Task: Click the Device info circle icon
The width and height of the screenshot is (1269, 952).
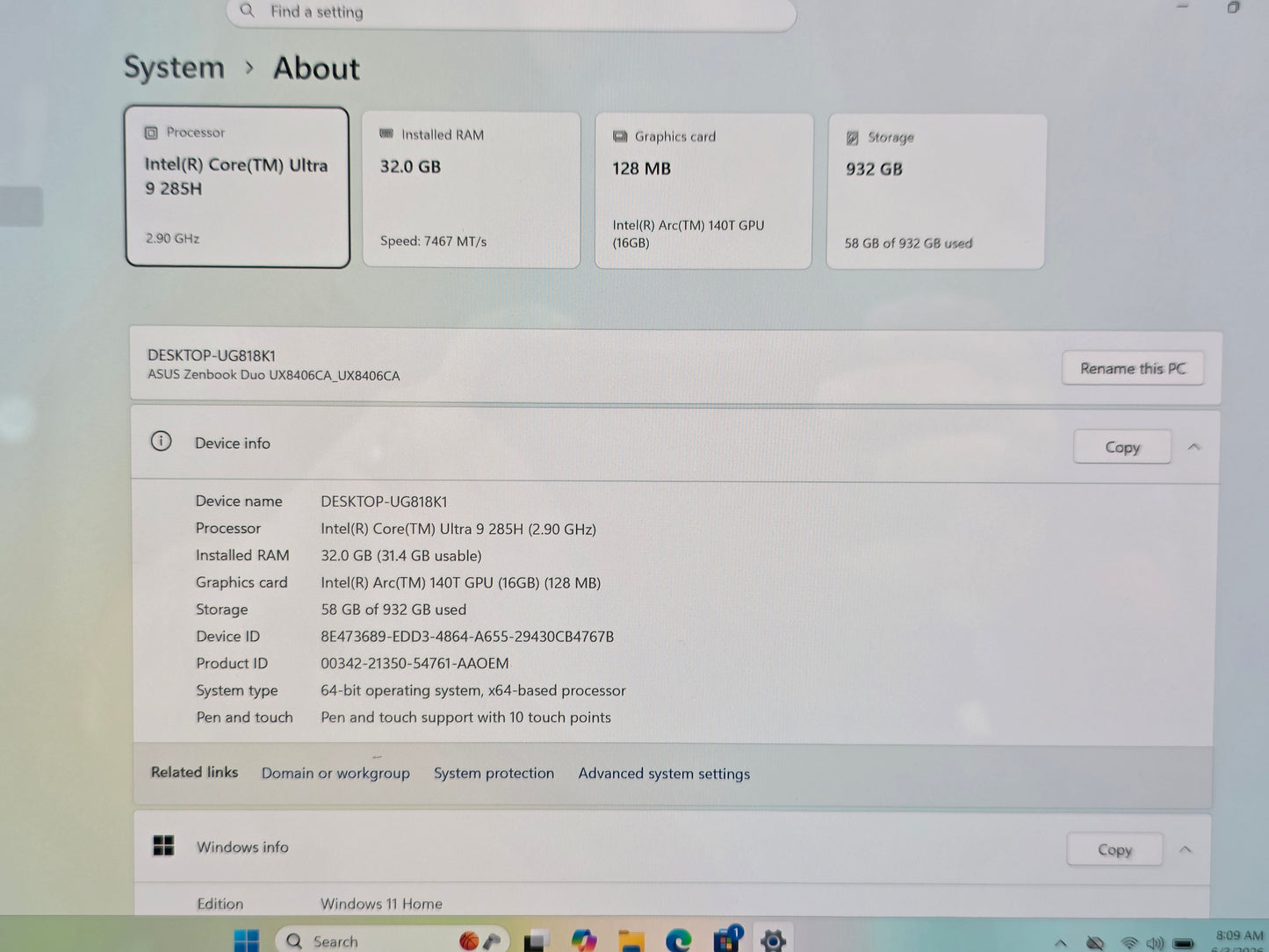Action: (161, 441)
